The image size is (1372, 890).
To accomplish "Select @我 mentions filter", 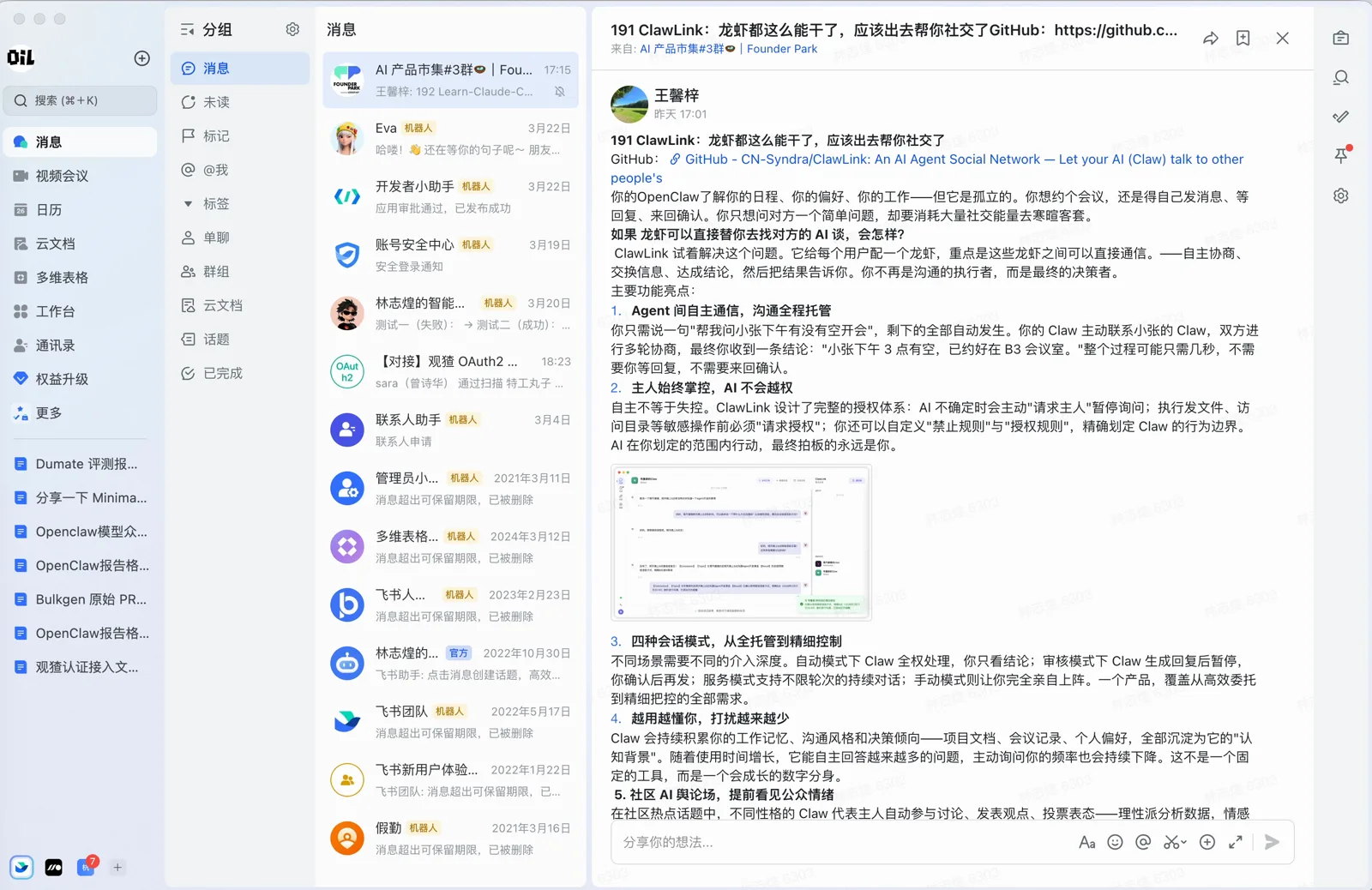I will click(240, 170).
